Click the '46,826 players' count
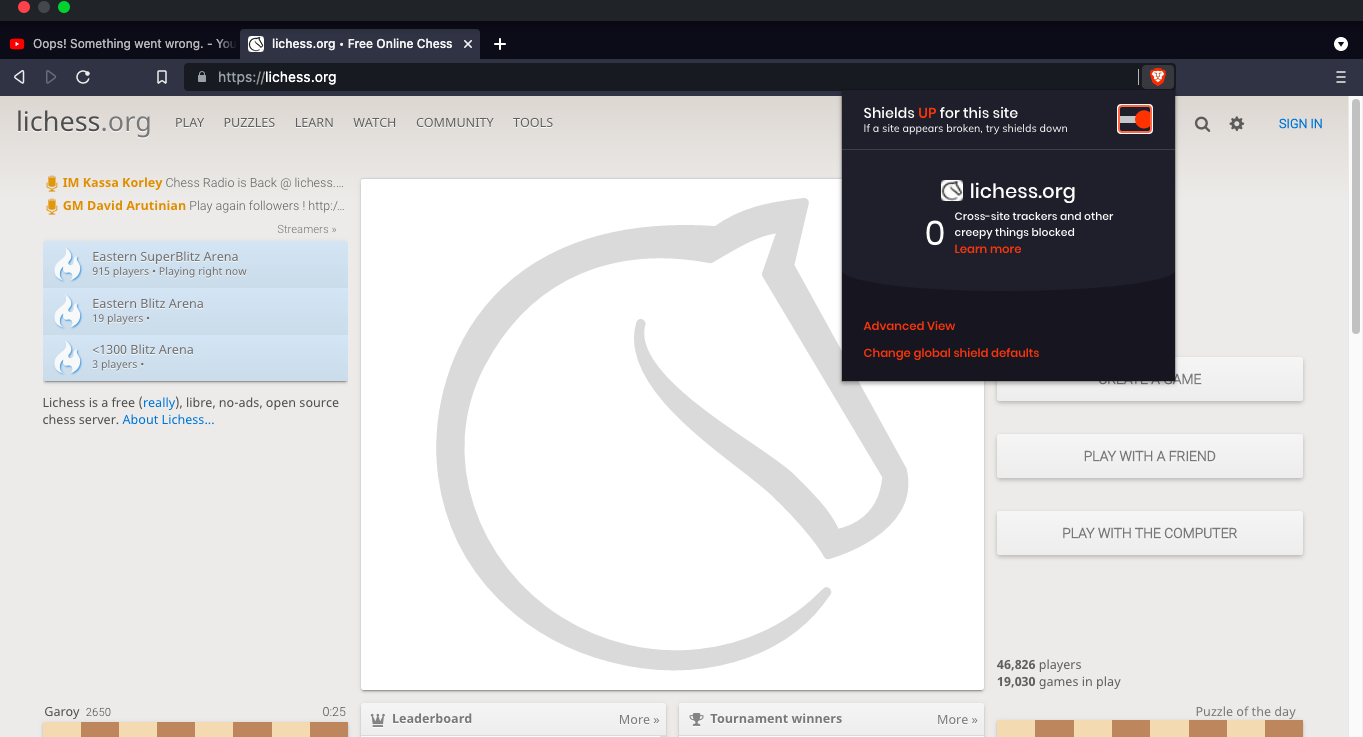Viewport: 1363px width, 737px height. pyautogui.click(x=1039, y=664)
